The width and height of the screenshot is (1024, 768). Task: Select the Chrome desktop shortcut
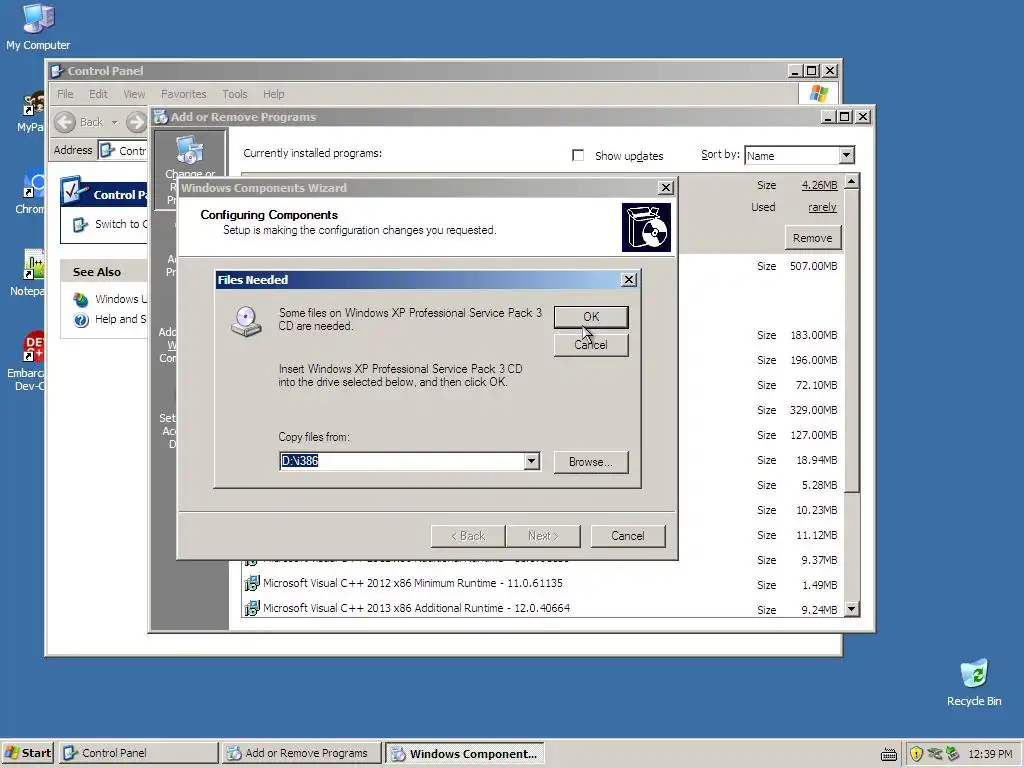pyautogui.click(x=31, y=193)
